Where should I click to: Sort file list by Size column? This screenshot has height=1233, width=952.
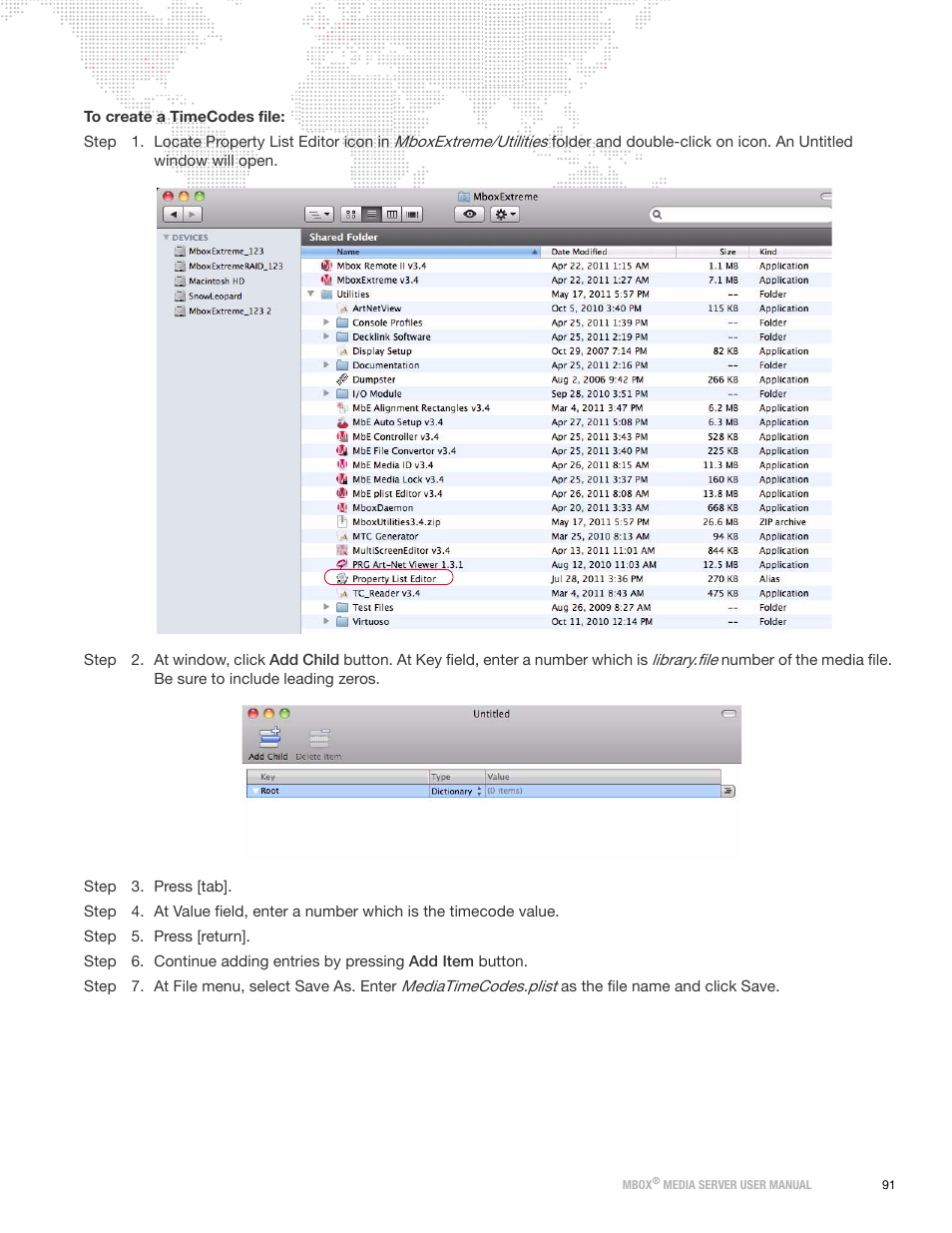713,252
